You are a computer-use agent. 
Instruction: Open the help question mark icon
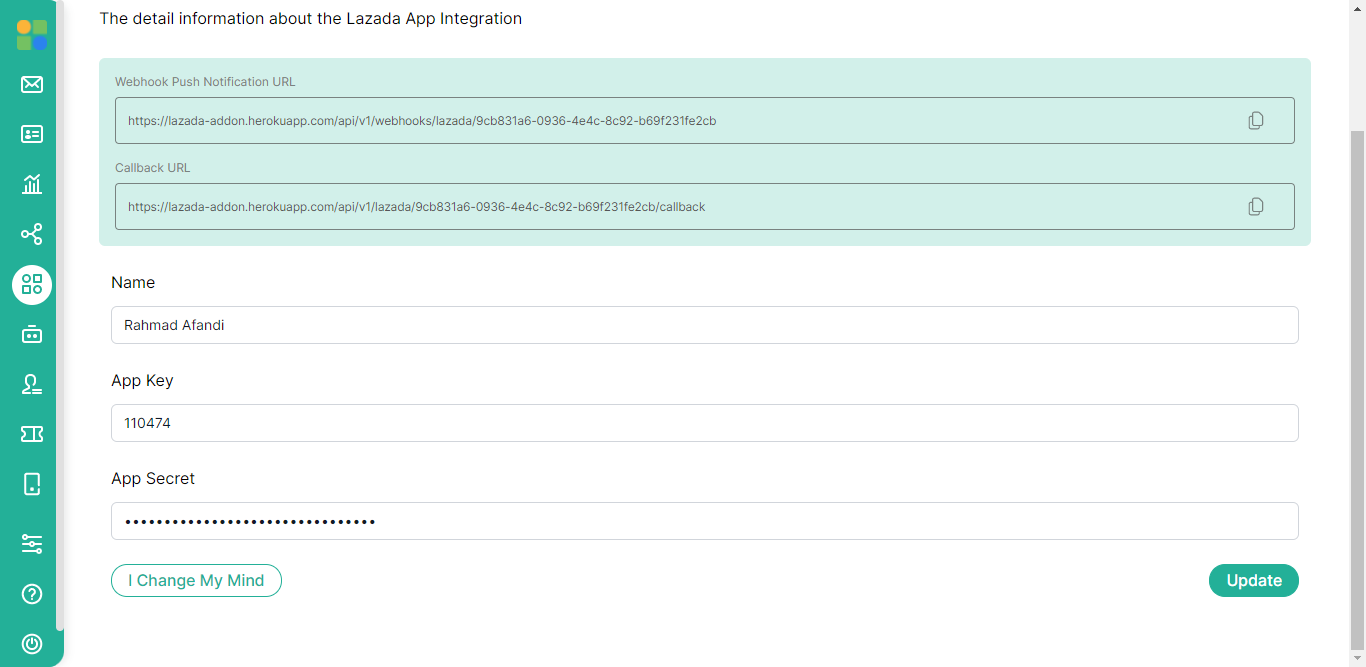[32, 594]
